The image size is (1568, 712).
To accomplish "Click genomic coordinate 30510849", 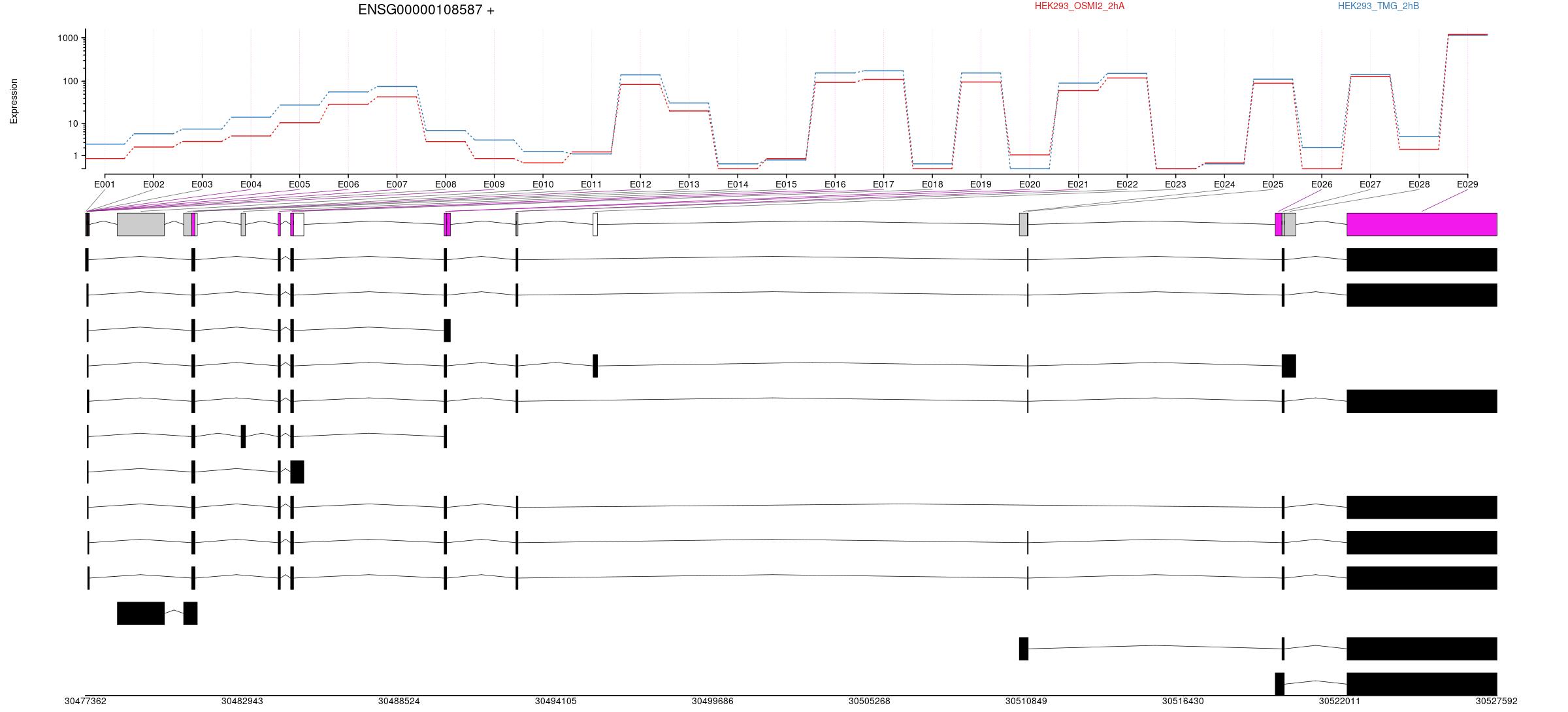I will tap(1026, 702).
